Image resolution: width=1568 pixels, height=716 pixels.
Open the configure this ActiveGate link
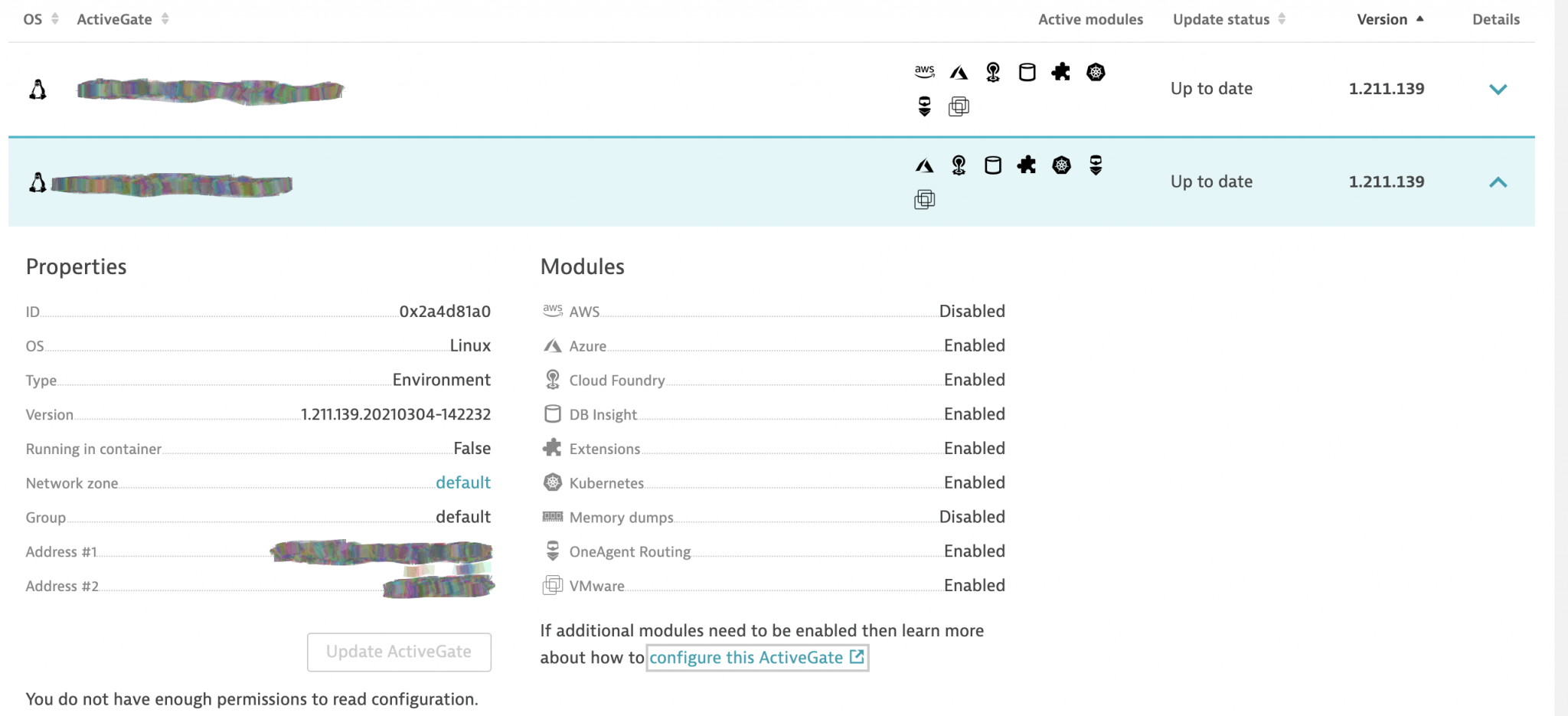tap(756, 657)
